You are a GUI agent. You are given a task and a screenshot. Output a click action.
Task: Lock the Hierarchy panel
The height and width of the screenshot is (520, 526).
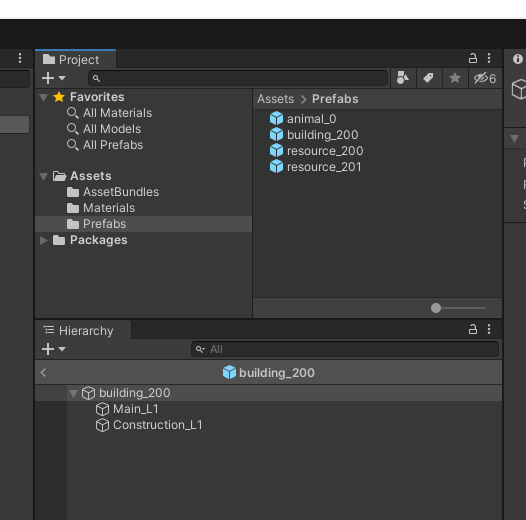(473, 329)
